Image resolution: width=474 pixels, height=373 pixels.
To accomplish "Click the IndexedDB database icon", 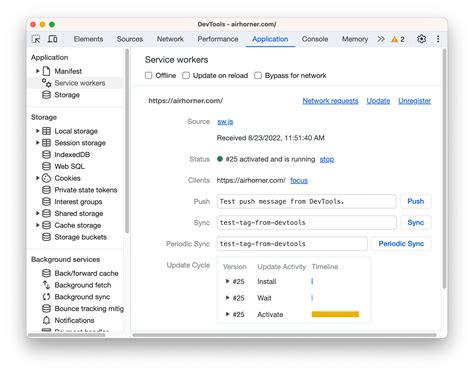I will (46, 154).
